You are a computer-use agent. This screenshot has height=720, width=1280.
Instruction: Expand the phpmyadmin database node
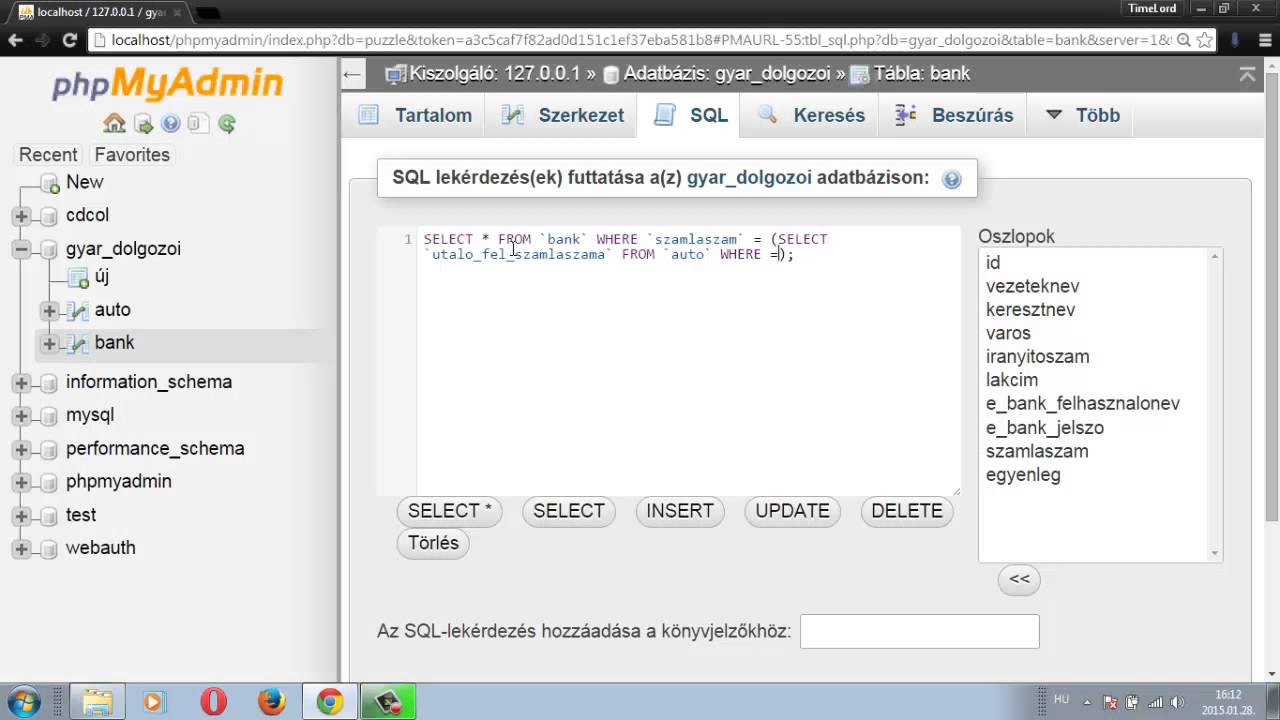21,483
